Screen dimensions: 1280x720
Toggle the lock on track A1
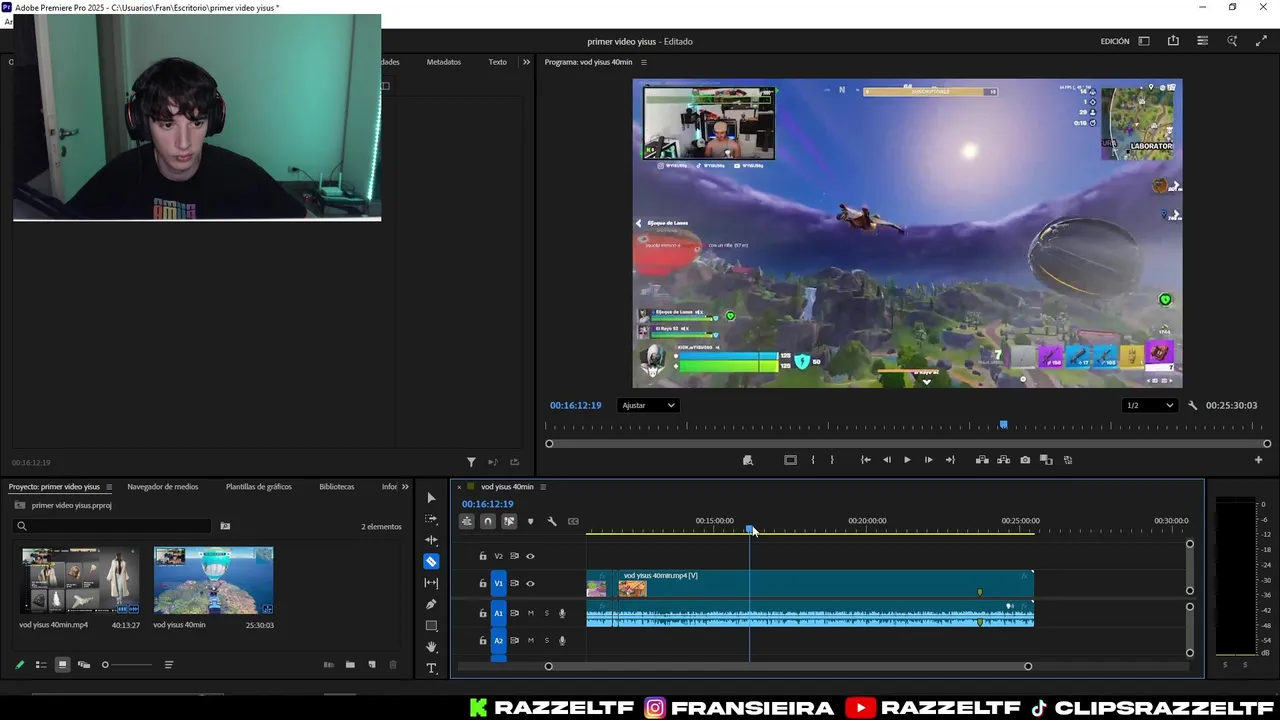tap(482, 613)
